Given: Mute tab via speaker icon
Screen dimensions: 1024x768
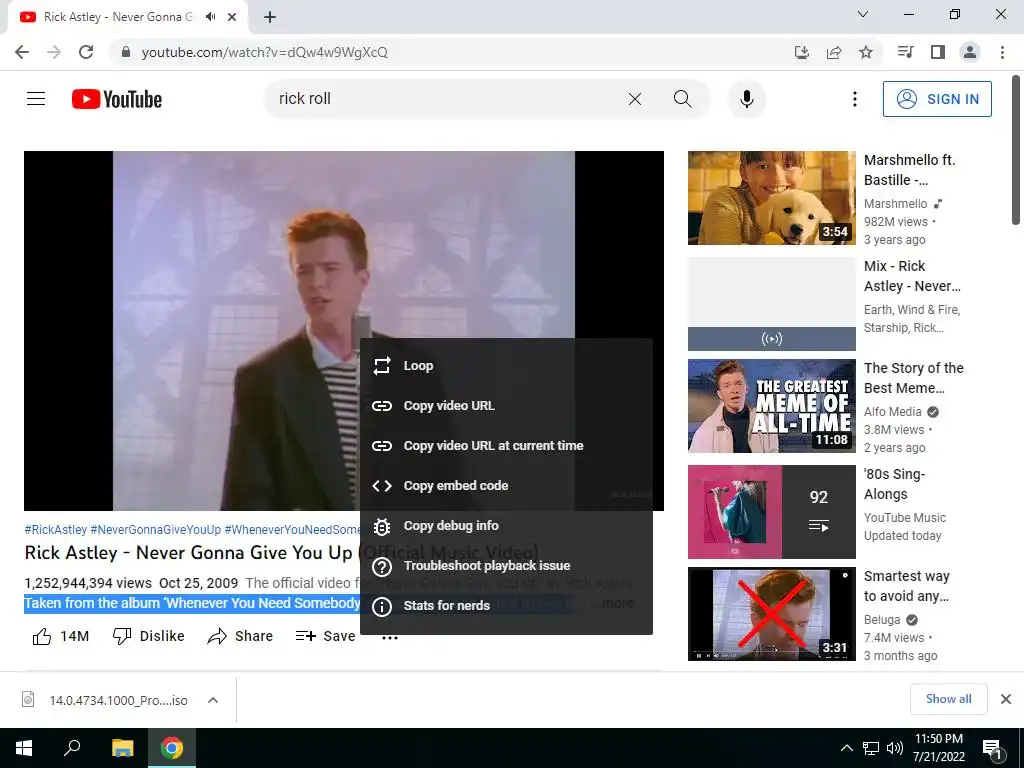Looking at the screenshot, I should 210,17.
